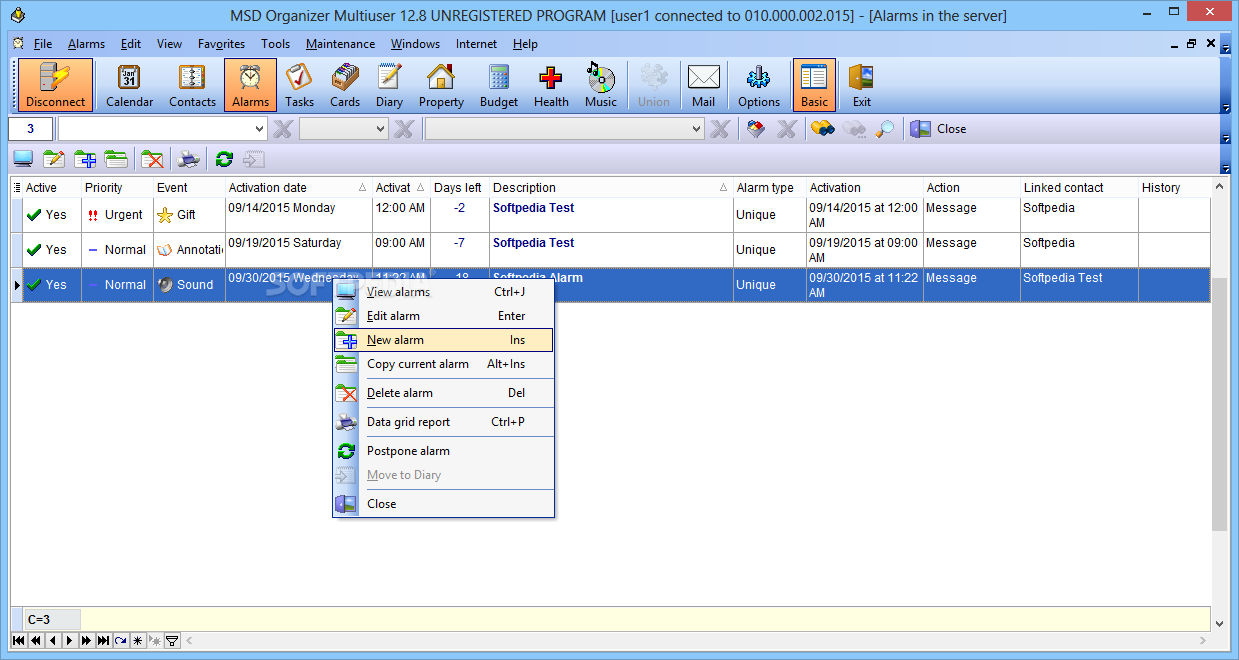
Task: Open the File menu
Action: point(43,44)
